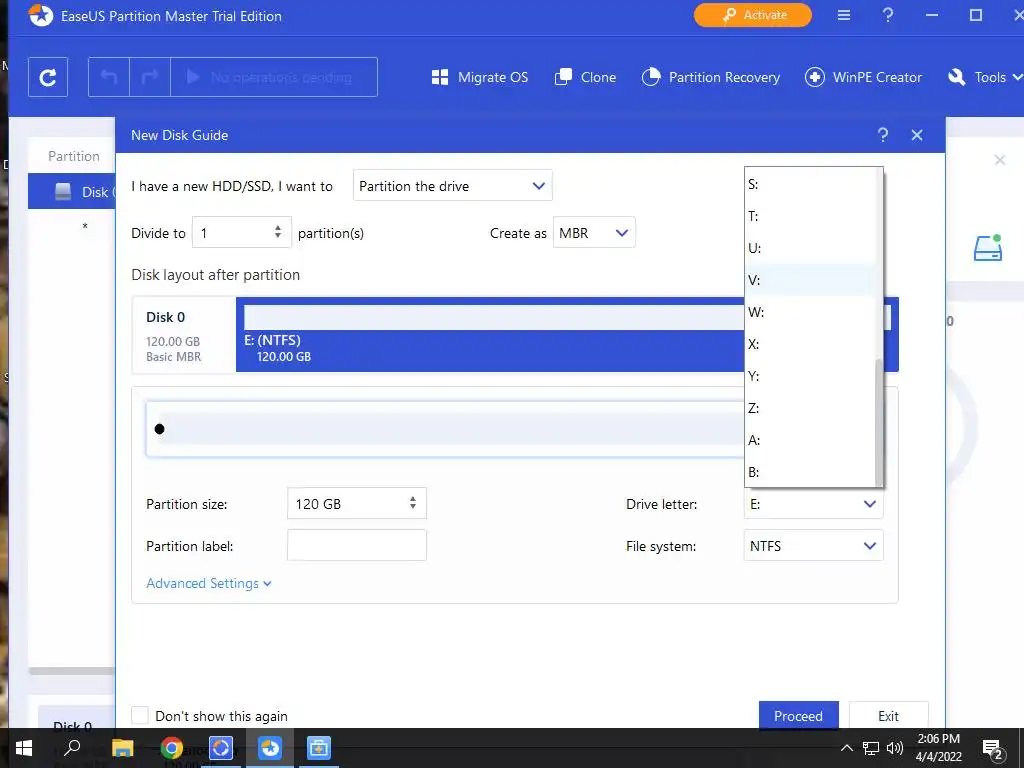Close the New Disk Guide dialog
Image resolution: width=1024 pixels, height=768 pixels.
pyautogui.click(x=917, y=135)
